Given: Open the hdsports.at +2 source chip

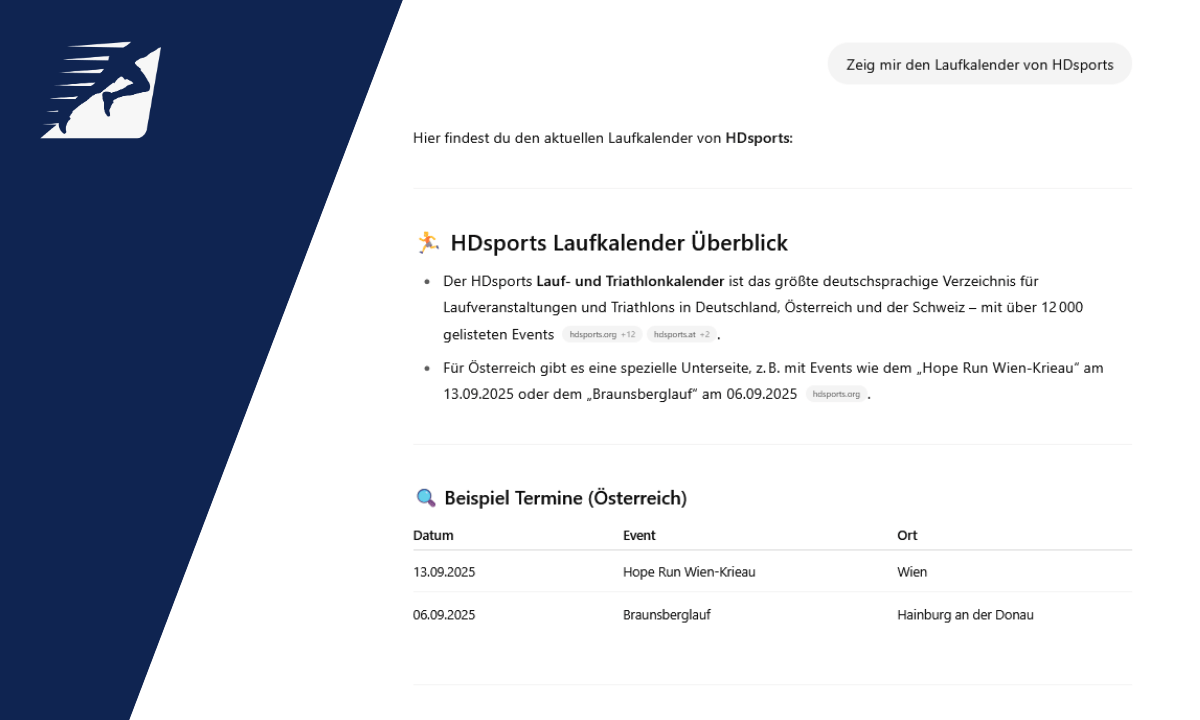Looking at the screenshot, I should coord(681,334).
